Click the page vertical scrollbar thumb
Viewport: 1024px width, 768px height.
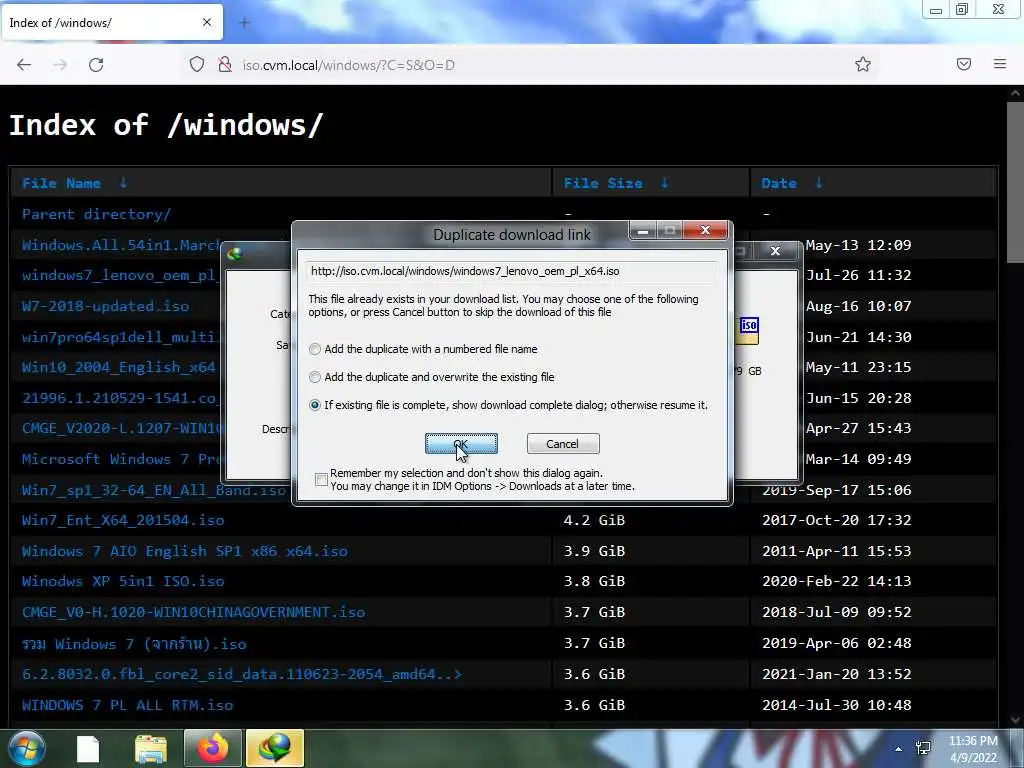click(1016, 182)
